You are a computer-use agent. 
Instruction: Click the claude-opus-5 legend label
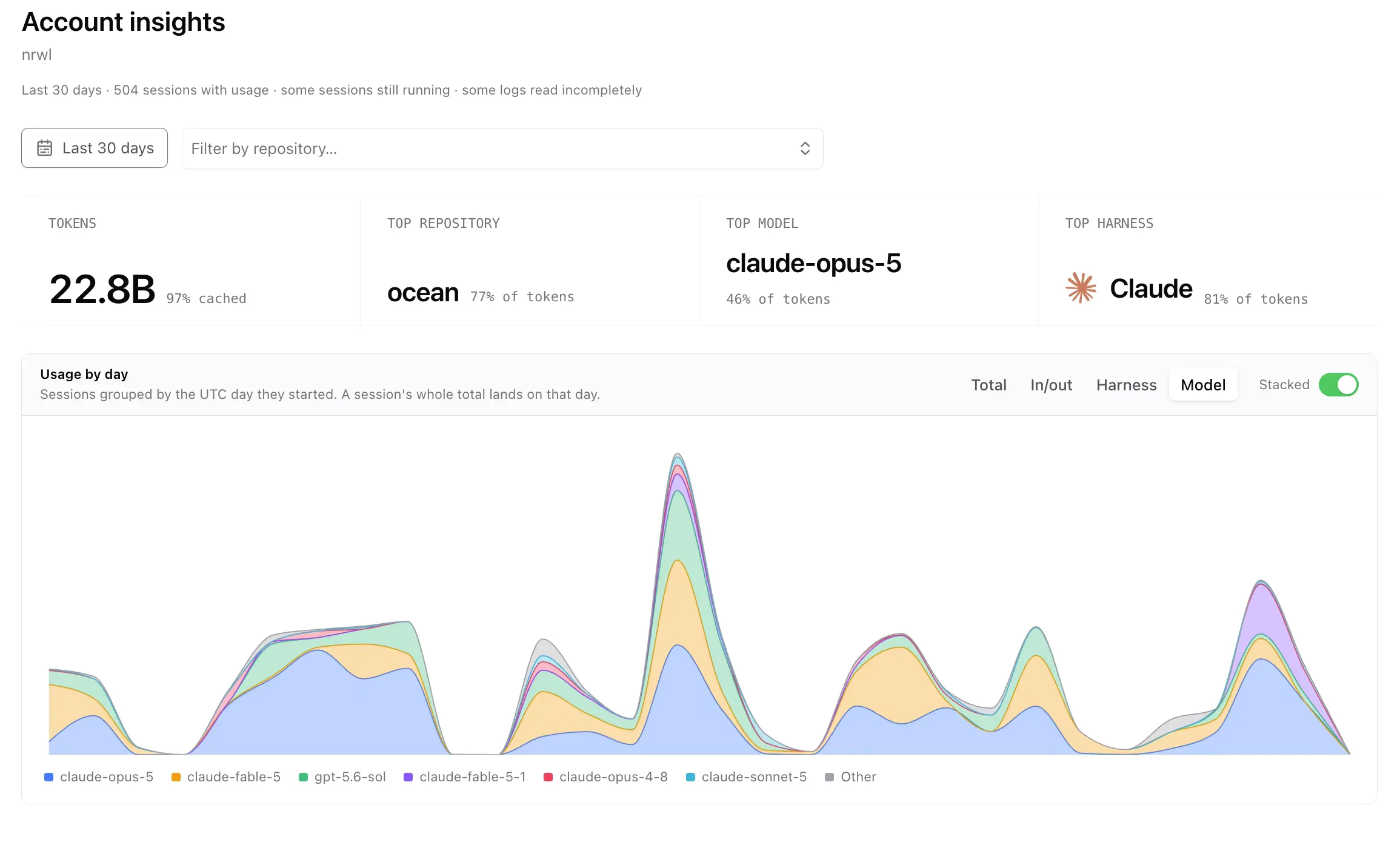click(107, 777)
